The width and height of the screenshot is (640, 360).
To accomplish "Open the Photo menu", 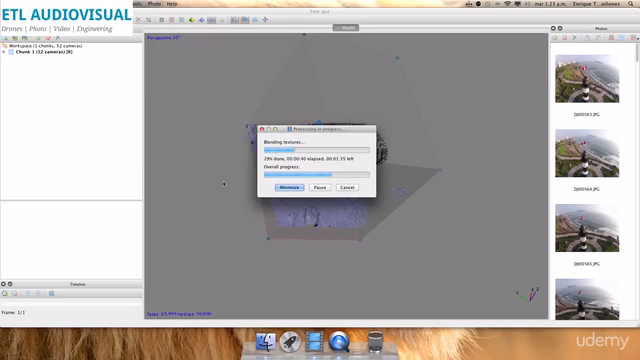I will (x=154, y=4).
